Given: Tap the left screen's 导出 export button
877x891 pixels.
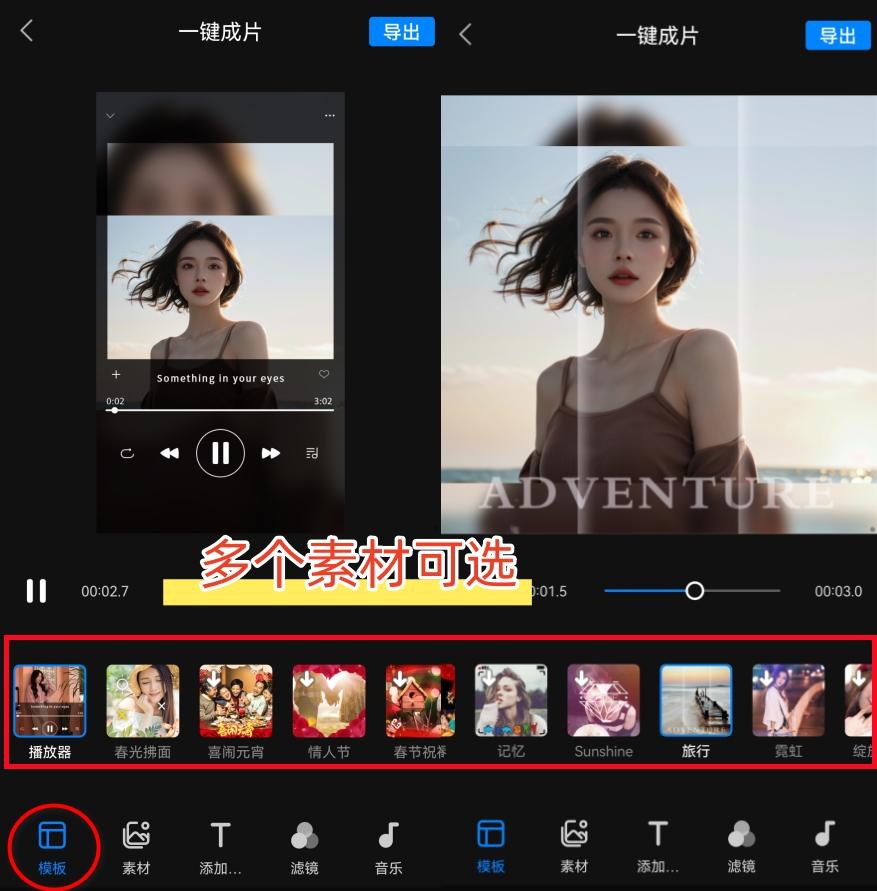Looking at the screenshot, I should pyautogui.click(x=402, y=31).
